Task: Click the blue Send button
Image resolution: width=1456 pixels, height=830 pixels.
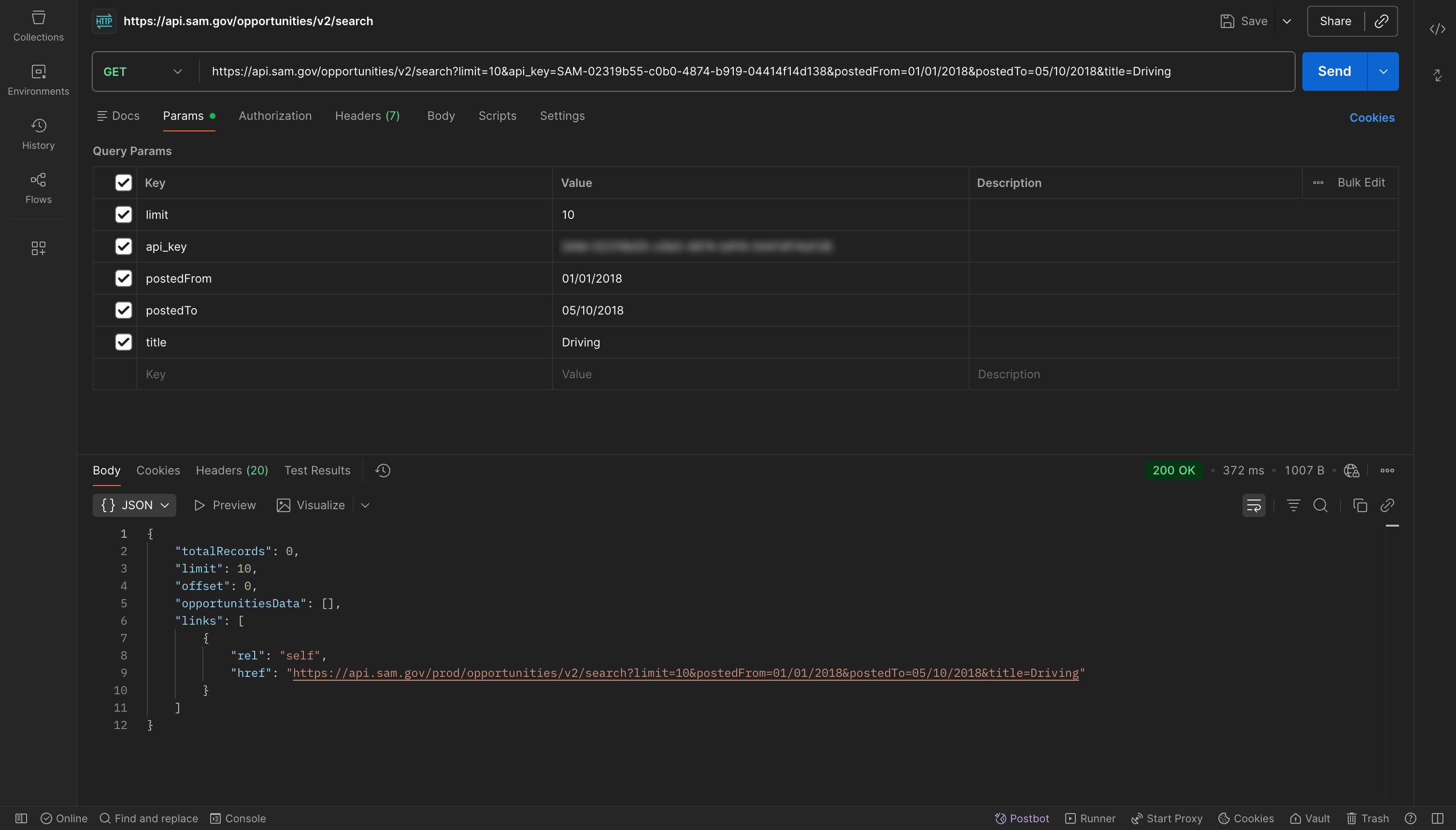Action: pos(1334,71)
